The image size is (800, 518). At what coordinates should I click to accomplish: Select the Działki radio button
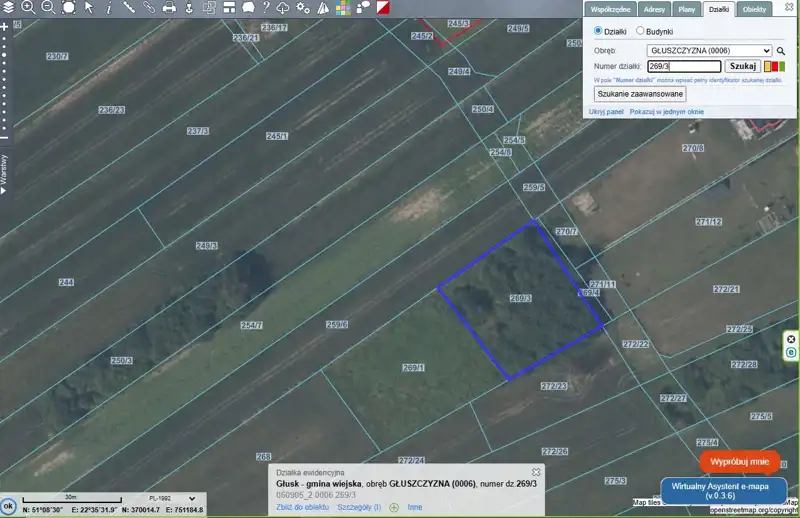(x=598, y=32)
